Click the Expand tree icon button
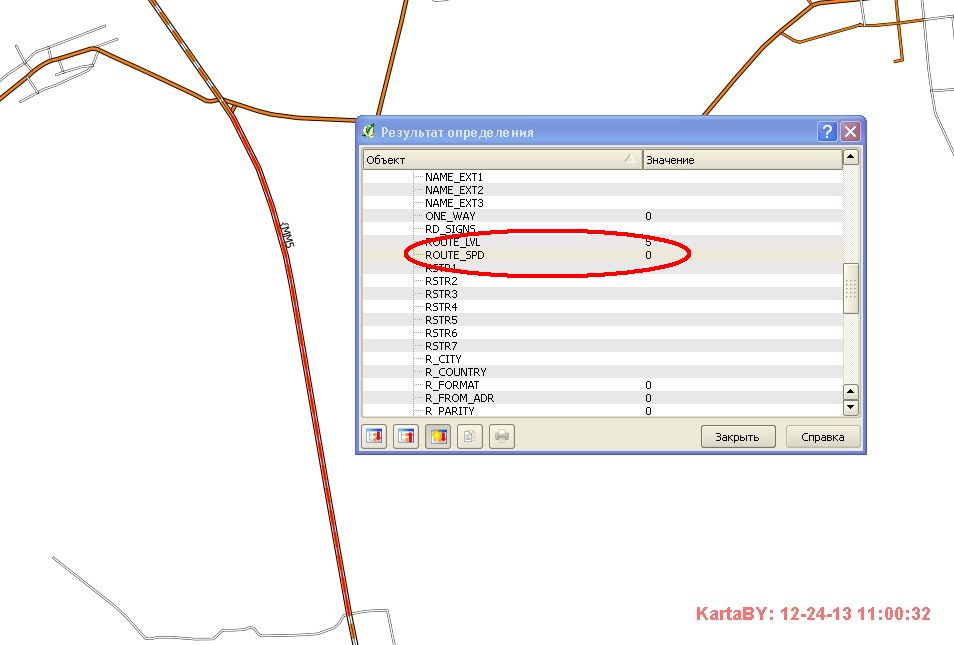Image resolution: width=954 pixels, height=645 pixels. (374, 437)
